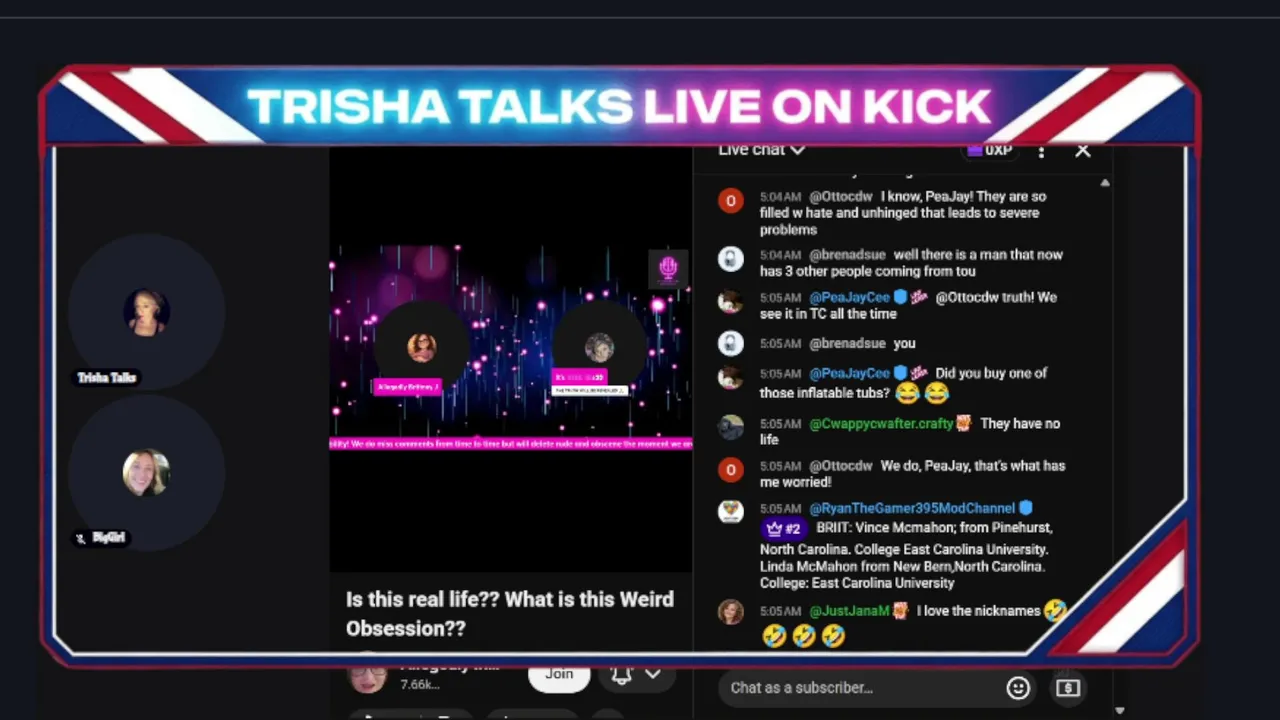Click the pink scrolling ticker in video

510,443
